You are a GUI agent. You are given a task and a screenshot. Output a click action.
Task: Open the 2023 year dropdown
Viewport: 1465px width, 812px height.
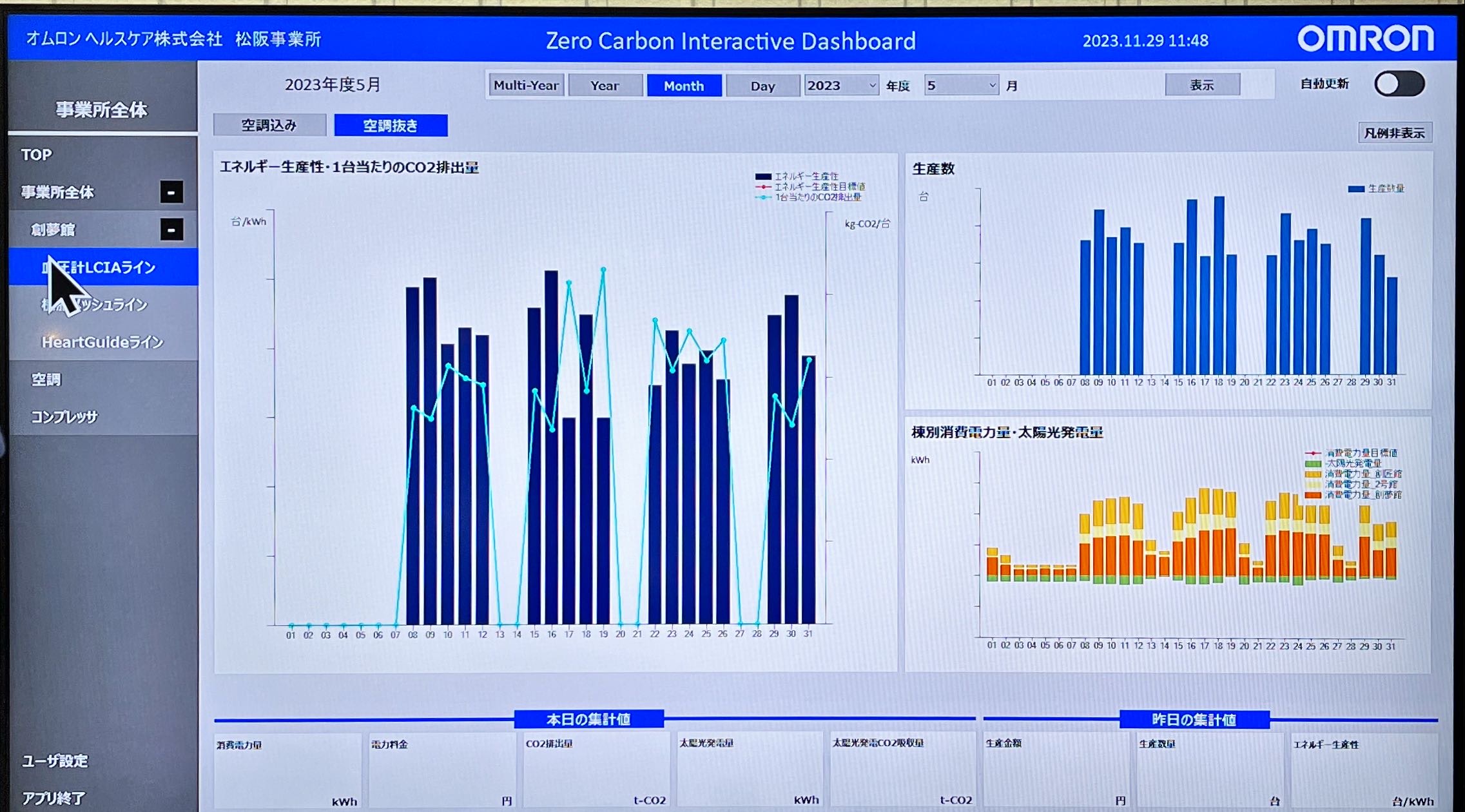[841, 85]
